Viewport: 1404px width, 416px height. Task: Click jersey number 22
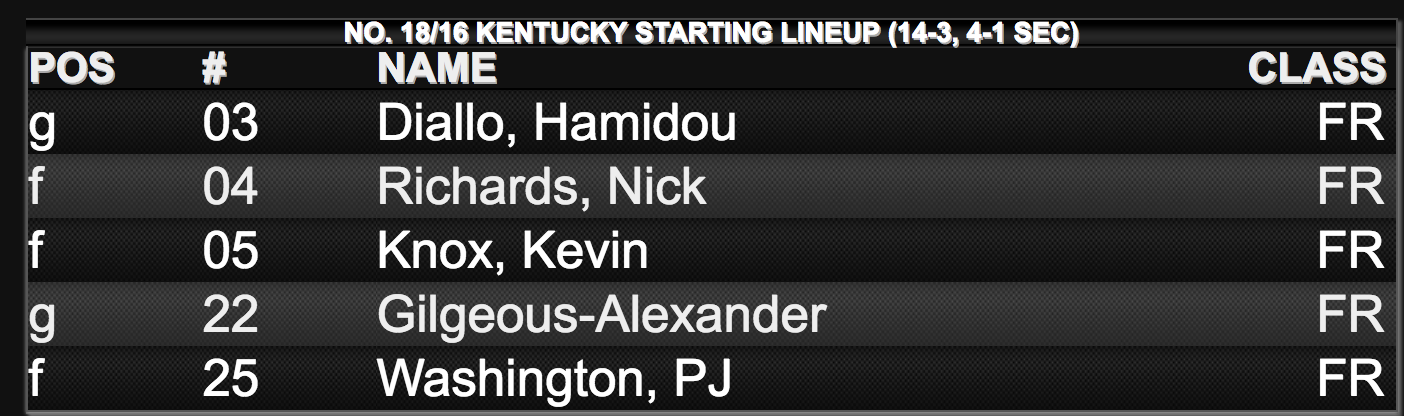point(230,316)
